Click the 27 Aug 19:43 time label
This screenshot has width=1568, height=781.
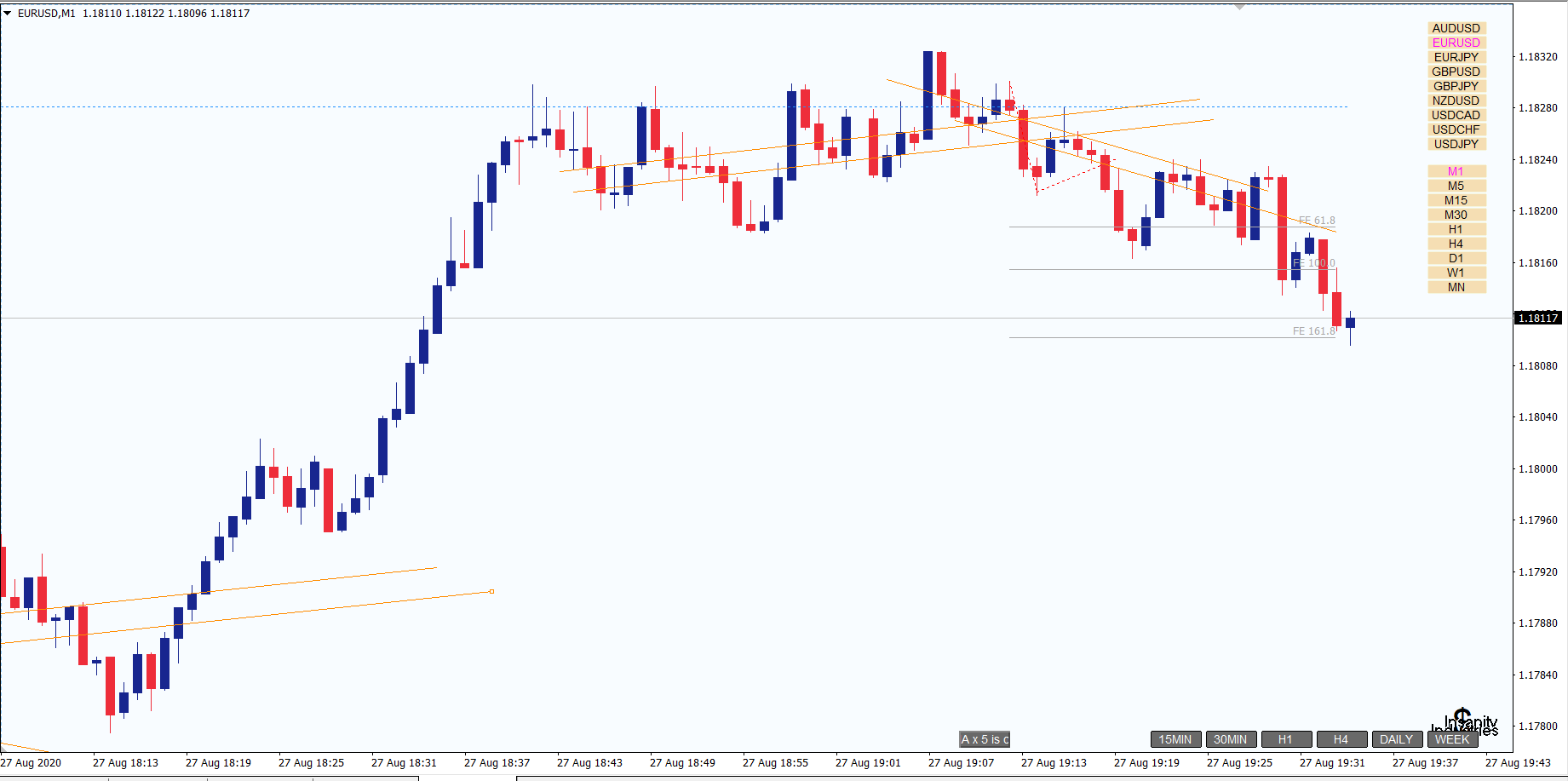(1518, 763)
